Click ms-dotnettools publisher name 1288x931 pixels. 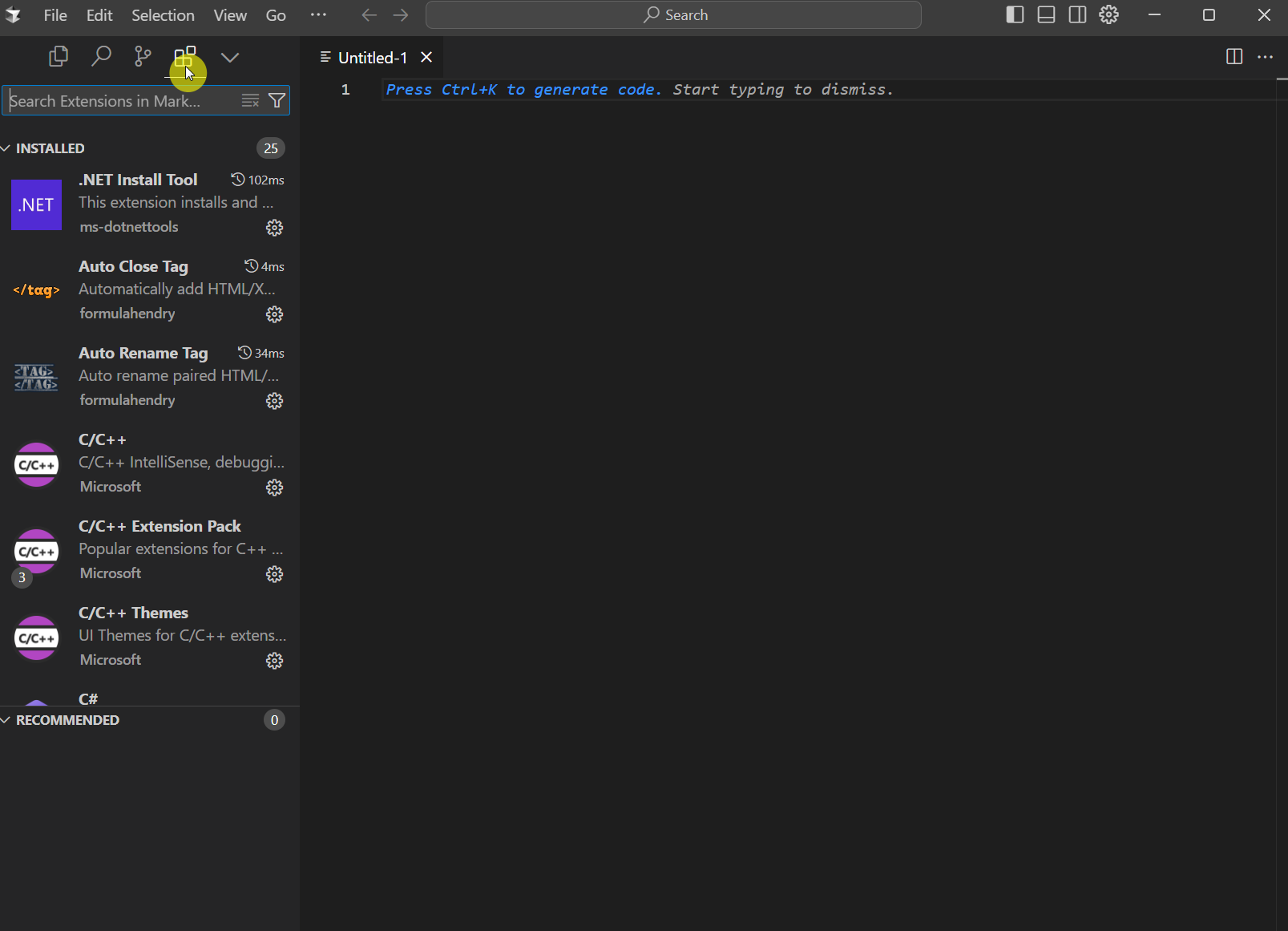129,227
